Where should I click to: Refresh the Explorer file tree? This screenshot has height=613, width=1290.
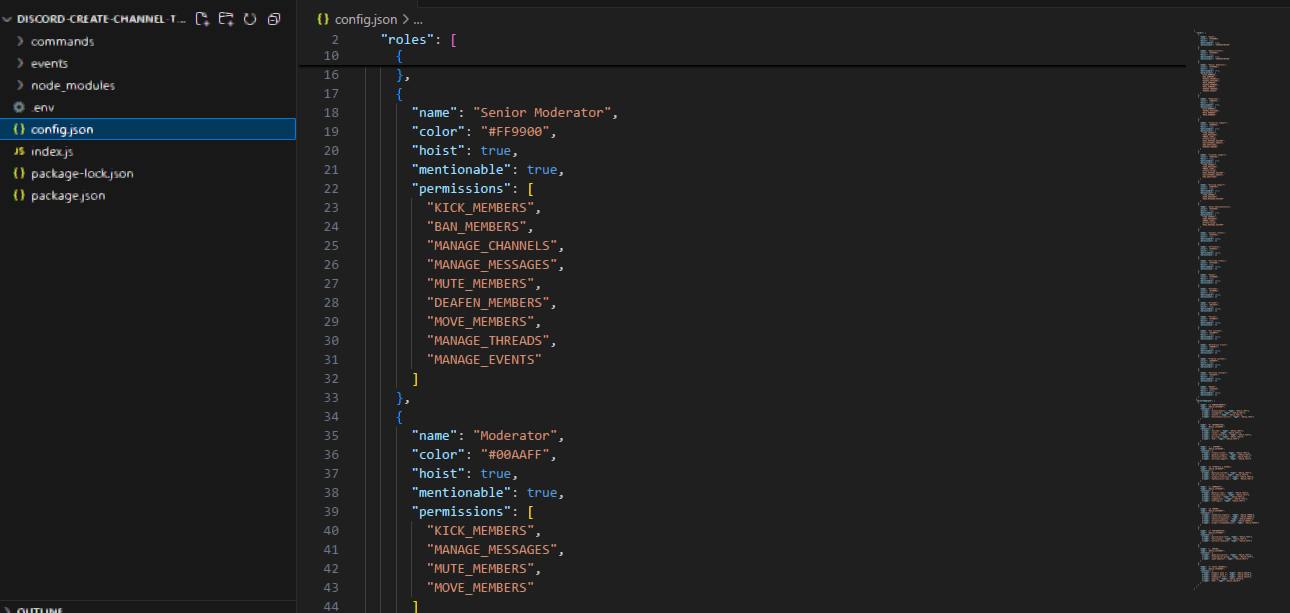250,19
